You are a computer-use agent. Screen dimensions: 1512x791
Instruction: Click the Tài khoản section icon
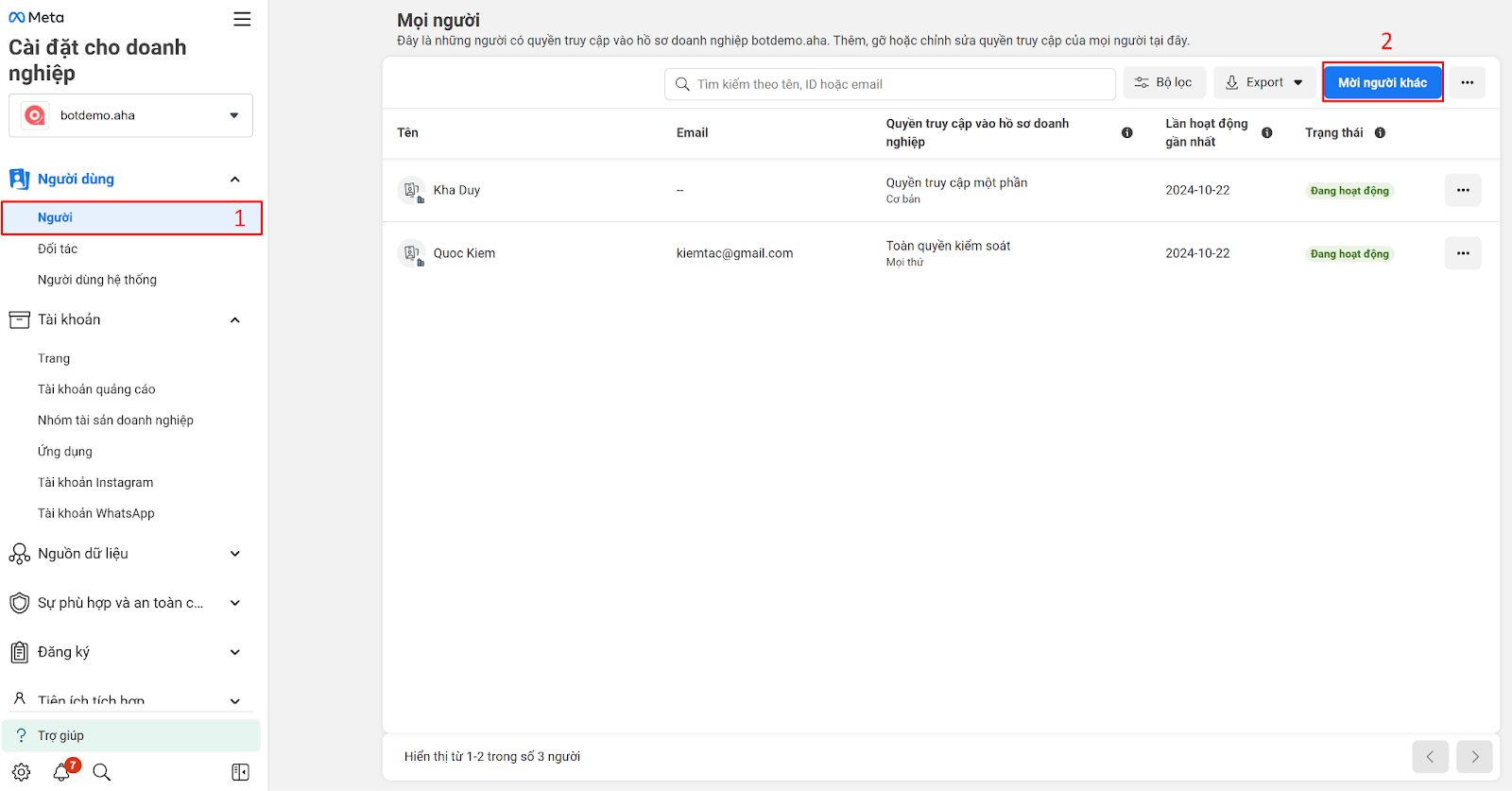[x=19, y=319]
